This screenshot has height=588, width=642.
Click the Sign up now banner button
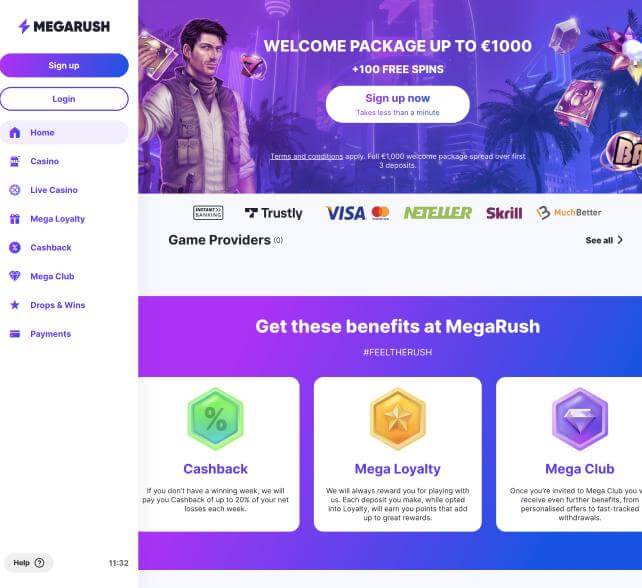(398, 104)
